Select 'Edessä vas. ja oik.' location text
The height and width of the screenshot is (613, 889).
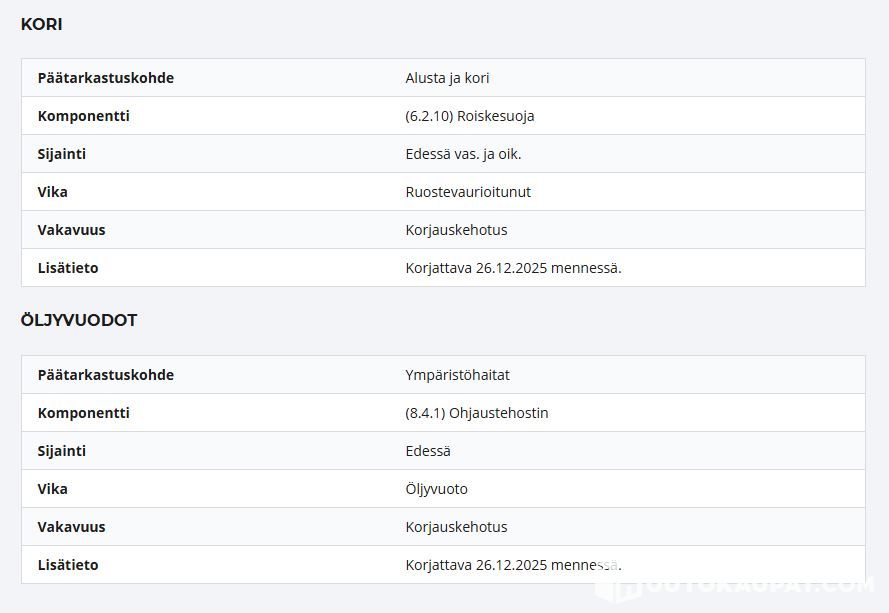pyautogui.click(x=463, y=154)
